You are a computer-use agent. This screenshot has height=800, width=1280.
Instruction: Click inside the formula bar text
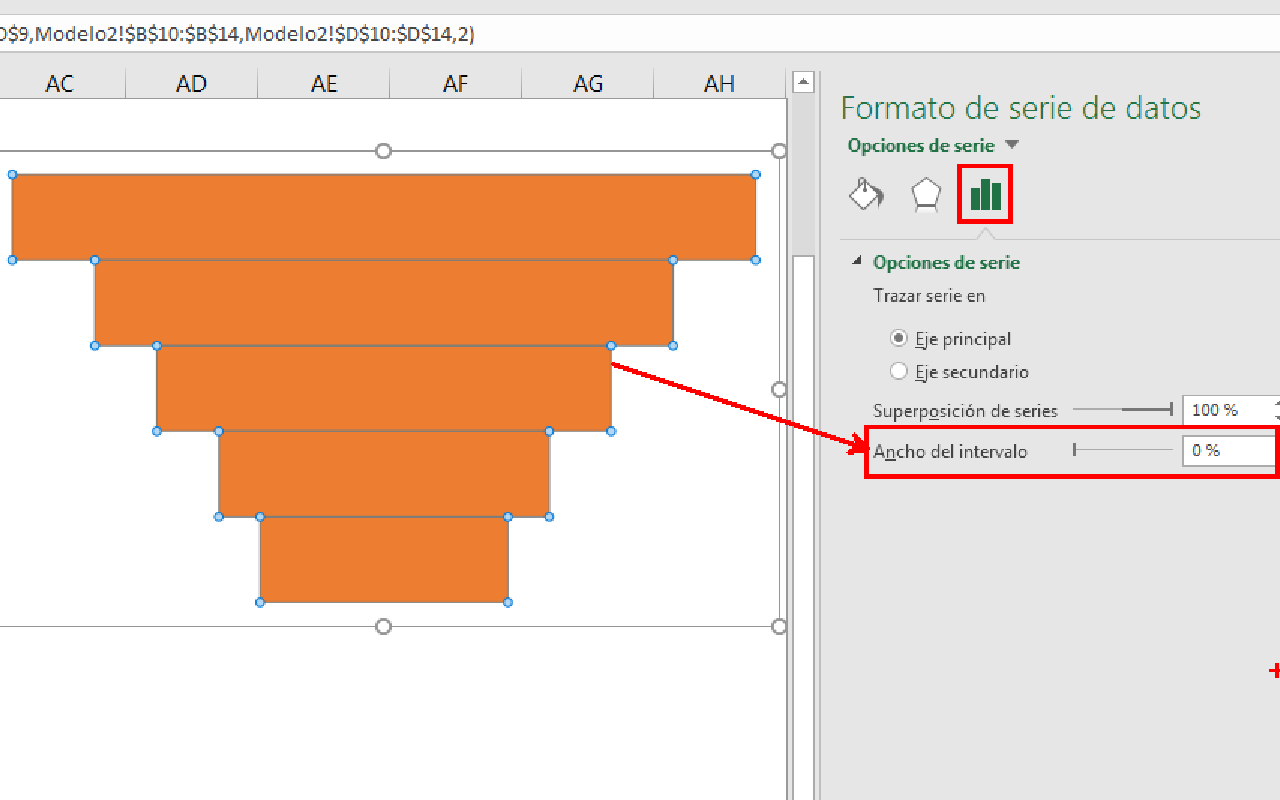(x=240, y=34)
